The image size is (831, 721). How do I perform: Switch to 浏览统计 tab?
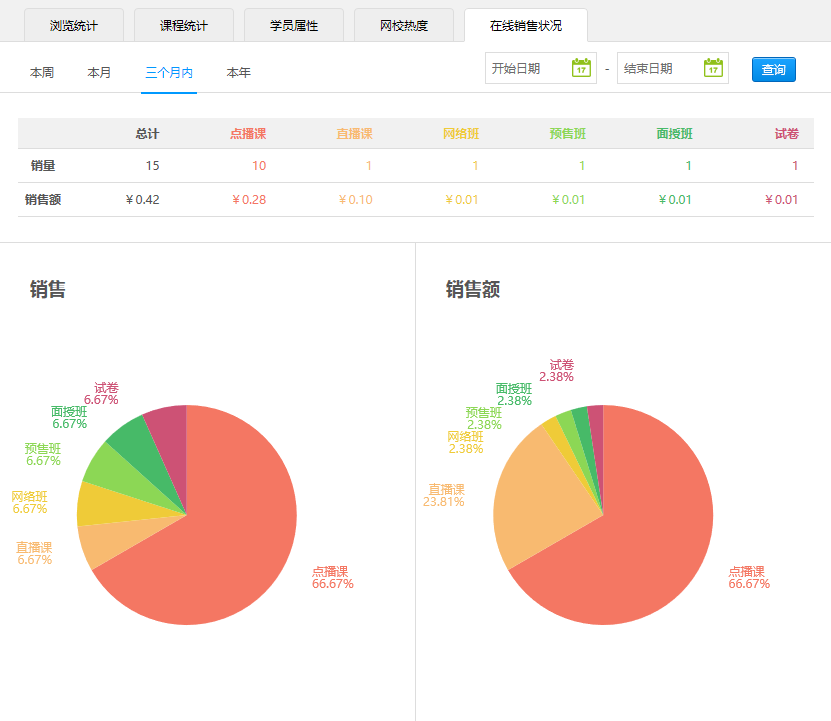click(74, 25)
